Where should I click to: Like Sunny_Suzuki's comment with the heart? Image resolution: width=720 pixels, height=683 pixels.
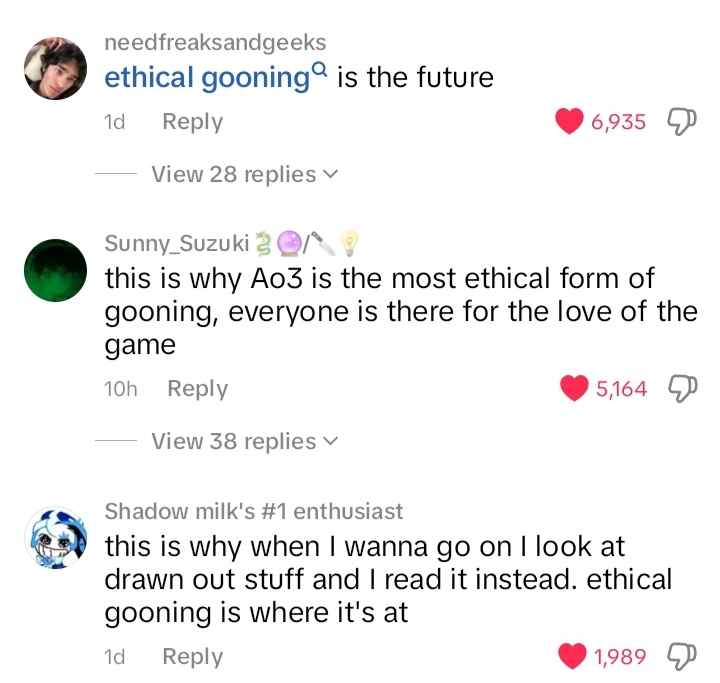(576, 389)
